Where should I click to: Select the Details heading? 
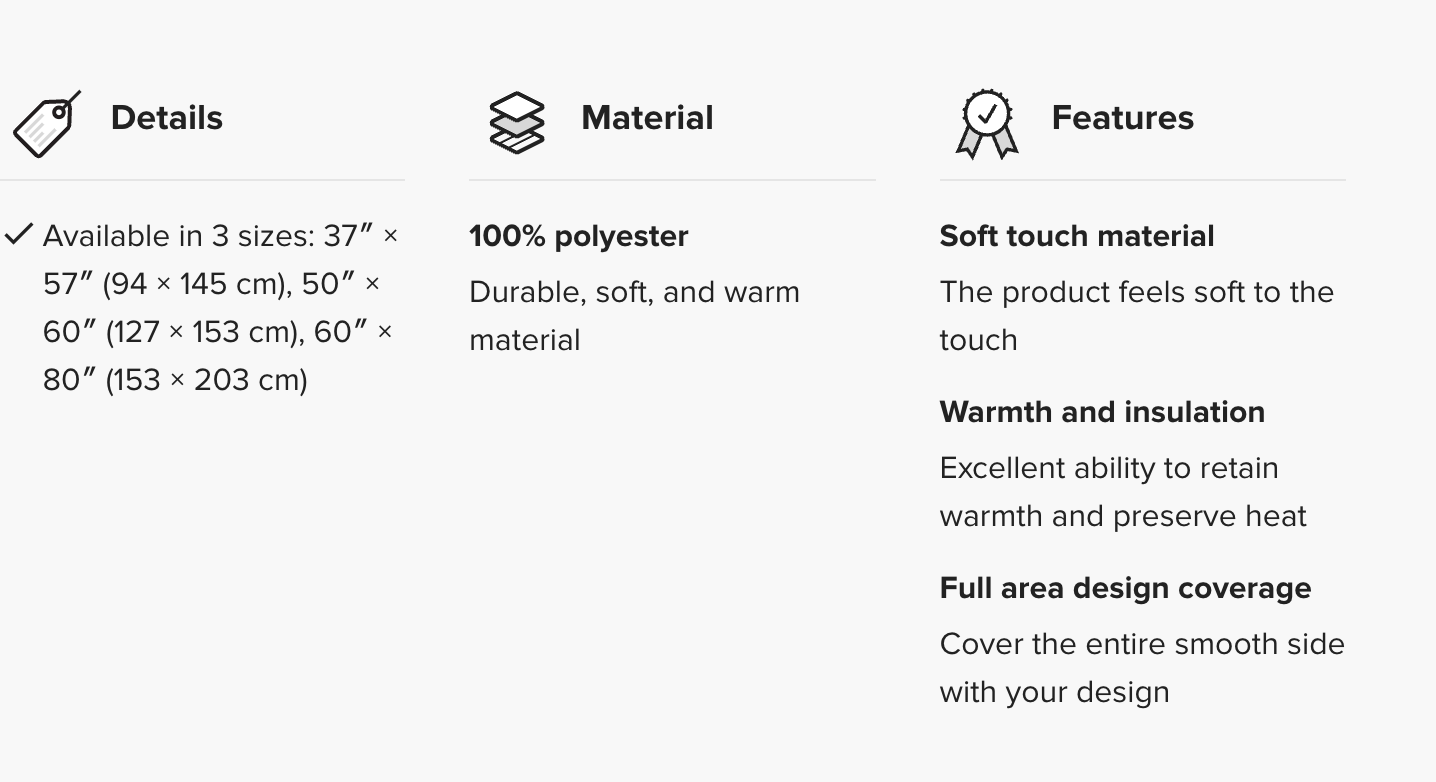(167, 118)
